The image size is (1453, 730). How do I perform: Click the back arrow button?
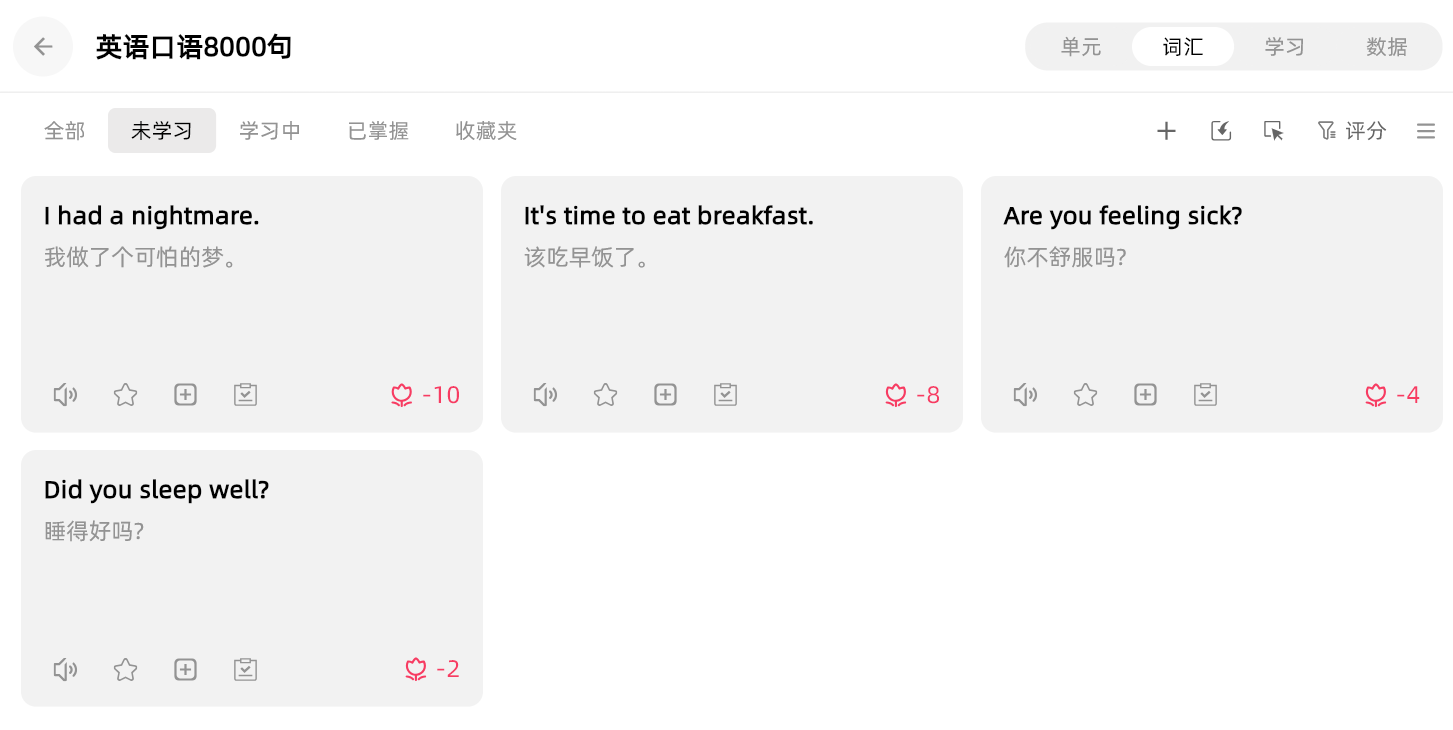tap(43, 47)
